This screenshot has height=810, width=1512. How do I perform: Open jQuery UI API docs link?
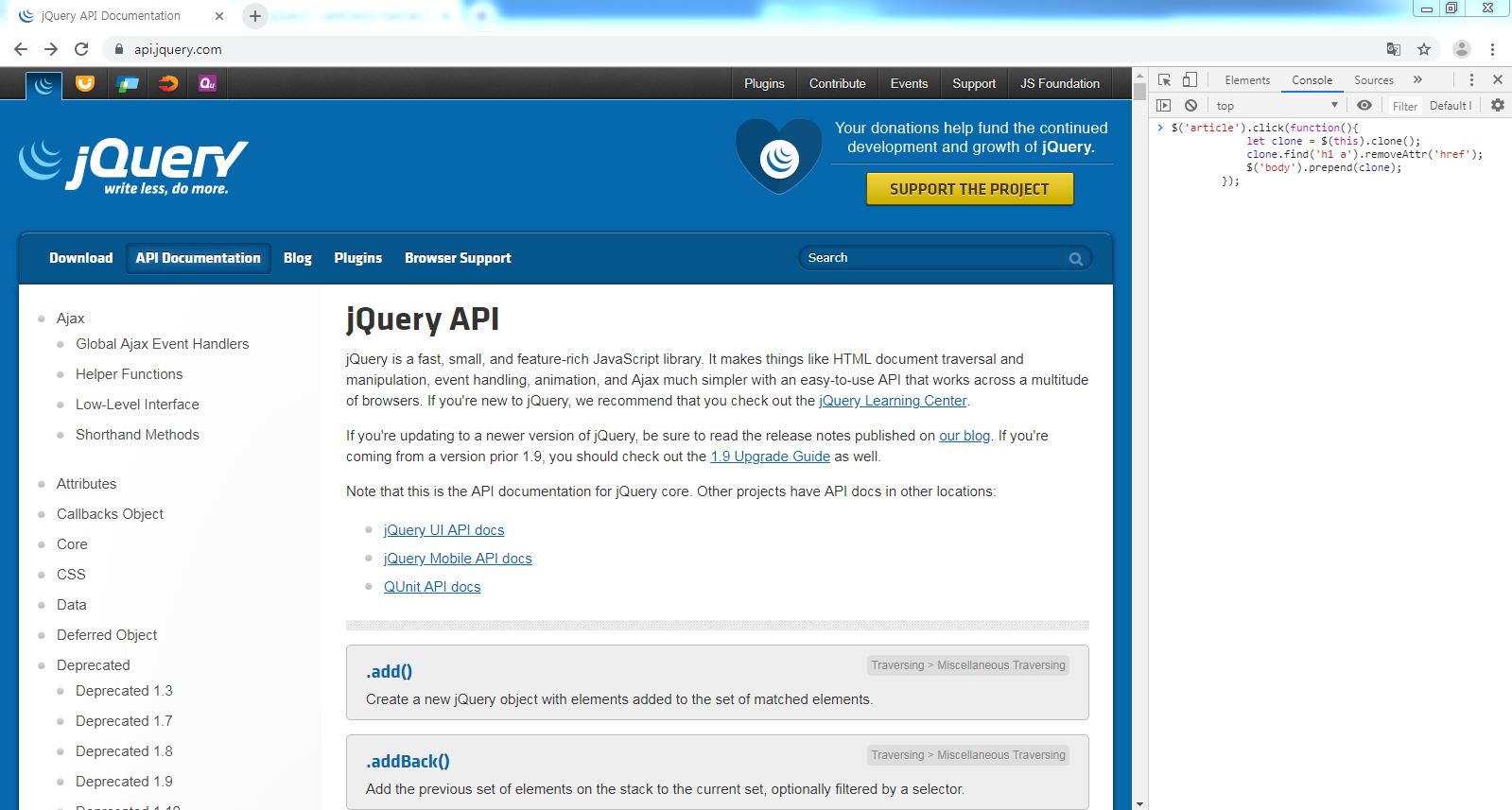444,530
